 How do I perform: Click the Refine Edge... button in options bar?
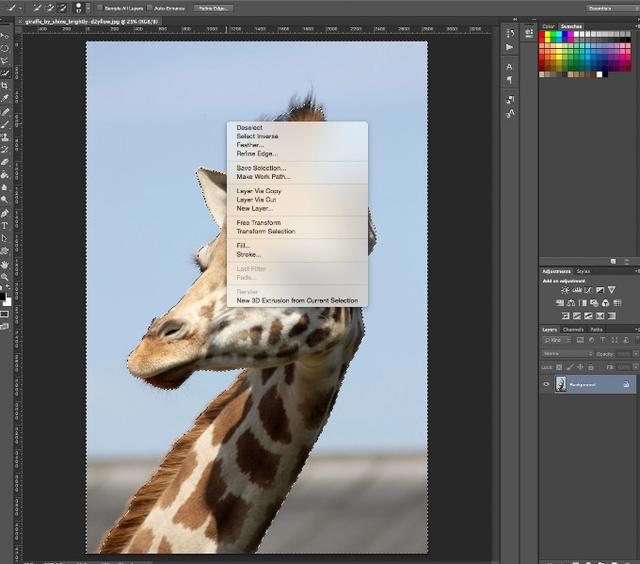(212, 8)
